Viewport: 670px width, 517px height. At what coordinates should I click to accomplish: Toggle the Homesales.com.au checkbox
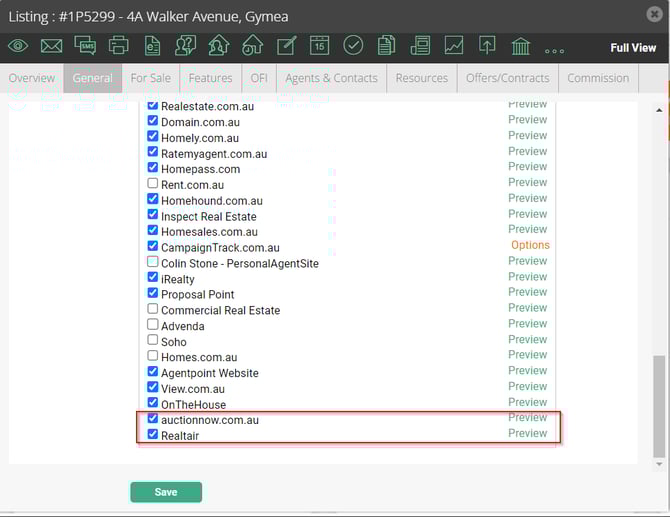pyautogui.click(x=153, y=230)
